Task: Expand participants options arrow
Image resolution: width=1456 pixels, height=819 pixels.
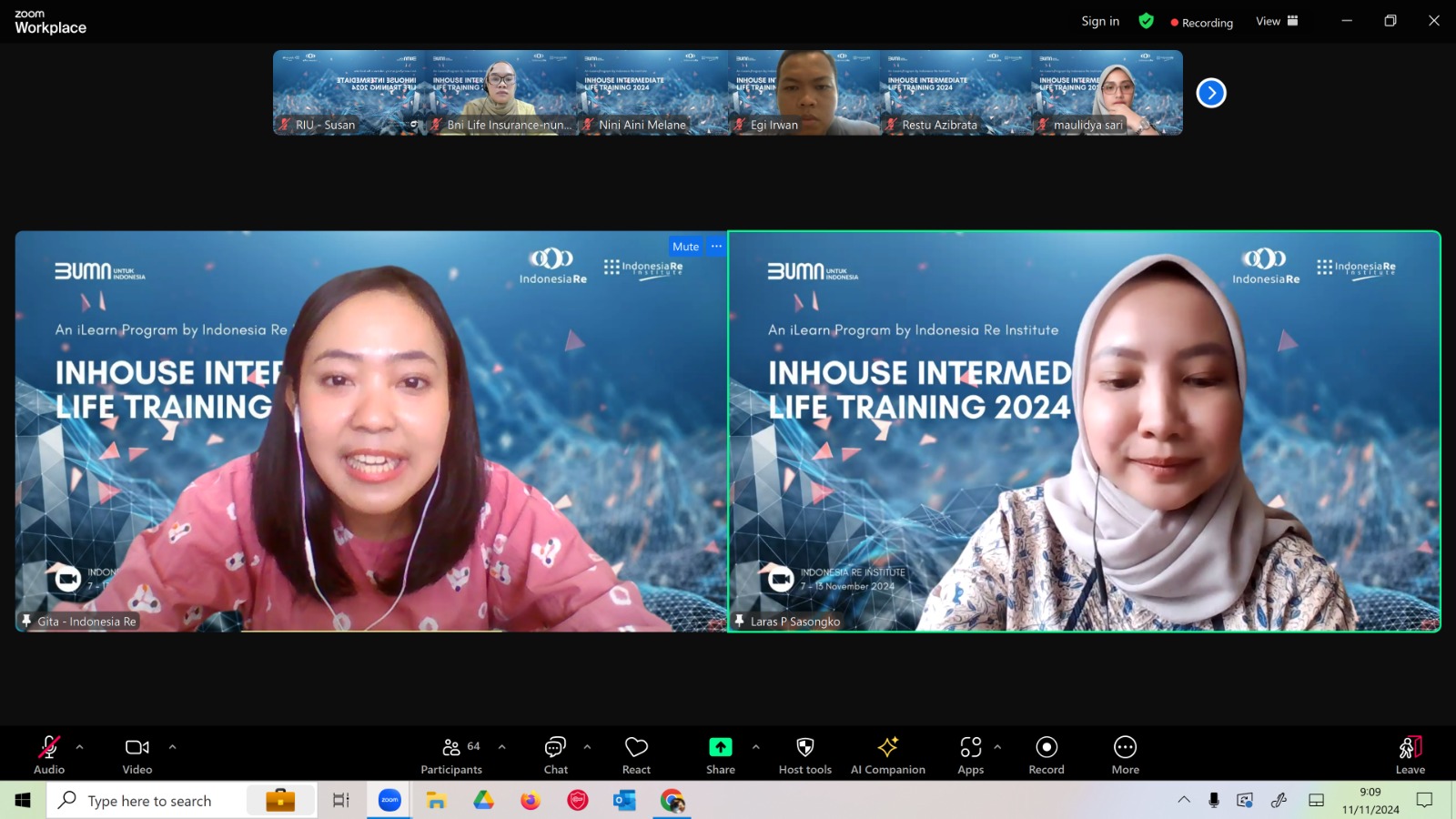Action: click(502, 747)
